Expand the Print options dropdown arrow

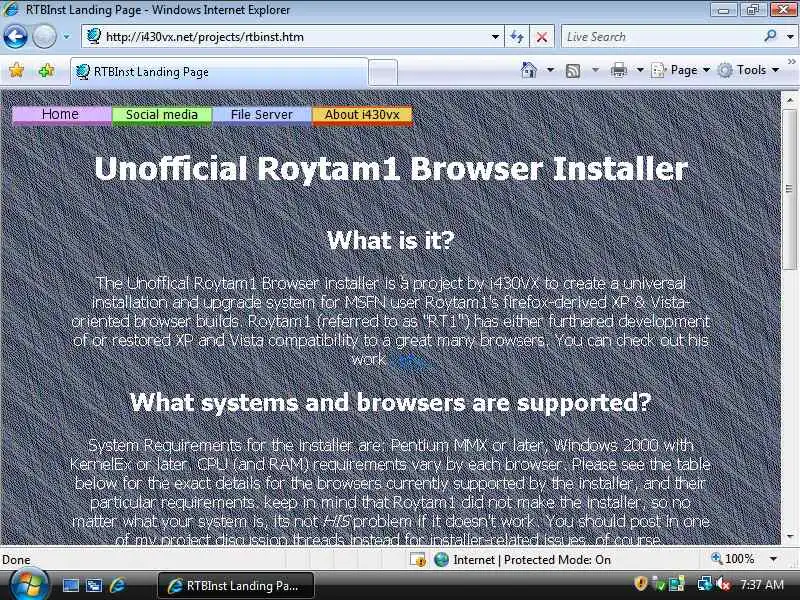pyautogui.click(x=640, y=70)
